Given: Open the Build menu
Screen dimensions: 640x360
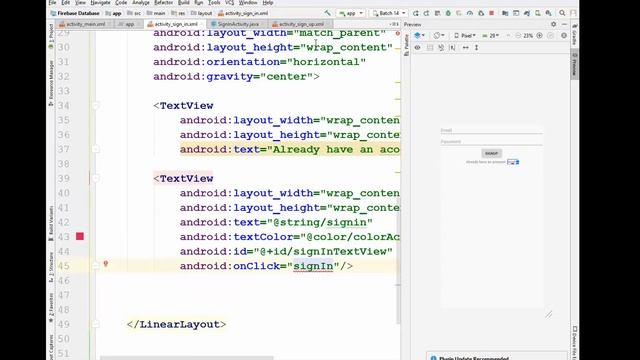Looking at the screenshot, I should point(184,2).
